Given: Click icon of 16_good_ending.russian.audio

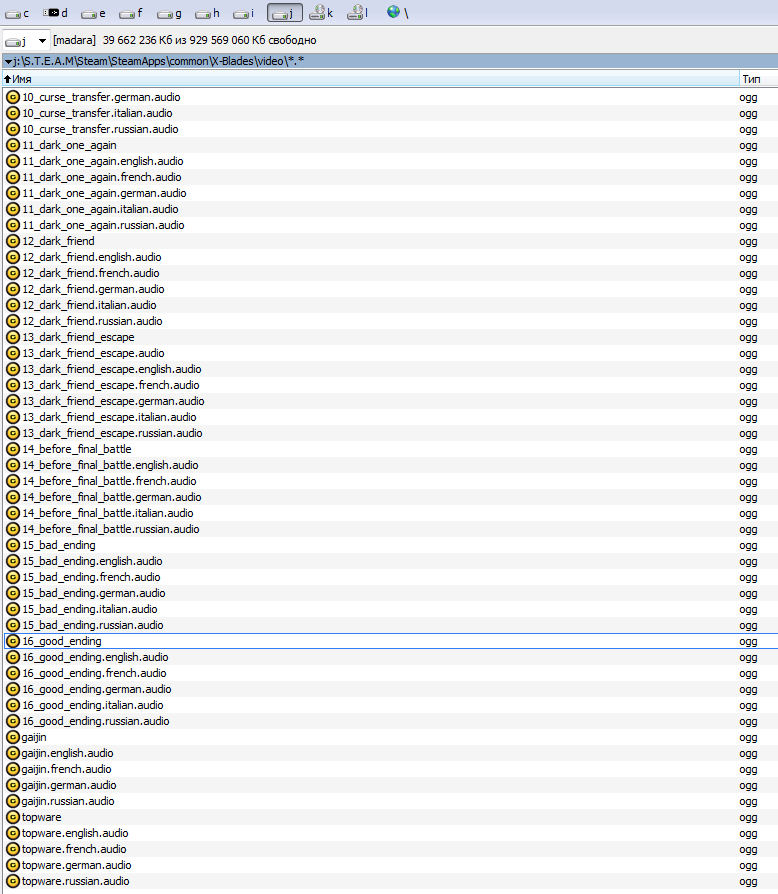Looking at the screenshot, I should point(13,721).
